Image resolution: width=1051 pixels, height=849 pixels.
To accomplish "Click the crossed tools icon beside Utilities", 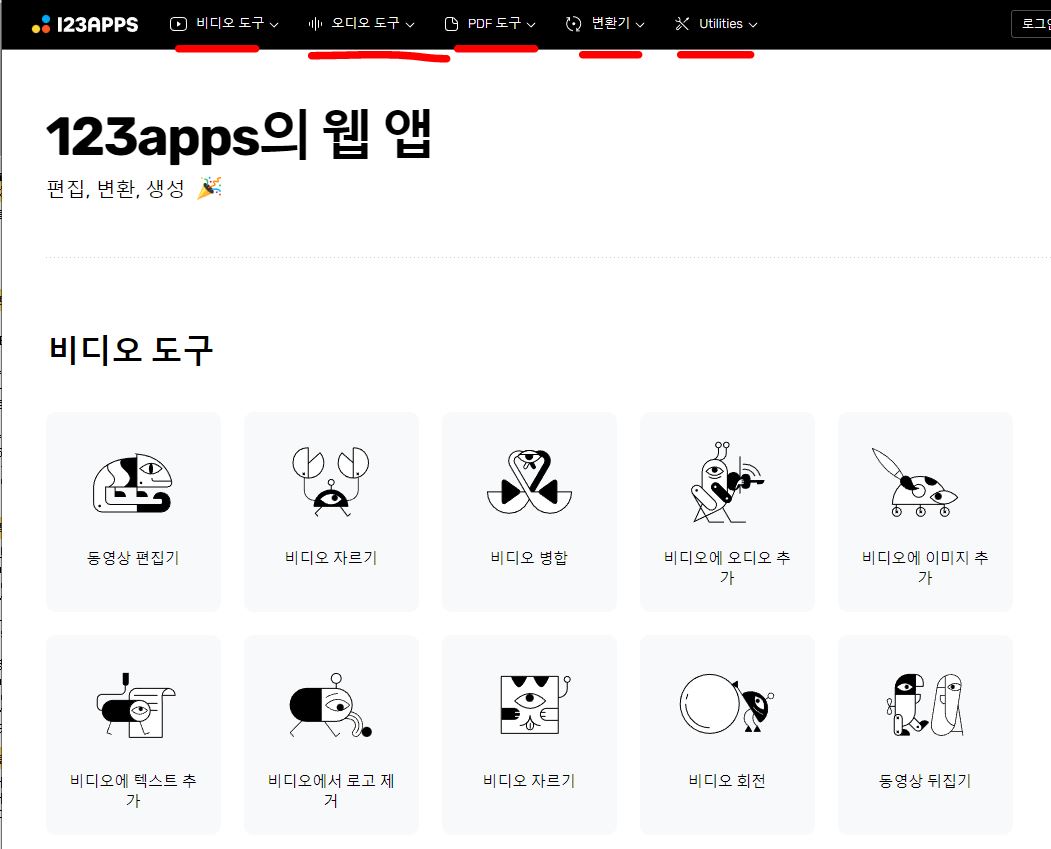I will pyautogui.click(x=682, y=24).
